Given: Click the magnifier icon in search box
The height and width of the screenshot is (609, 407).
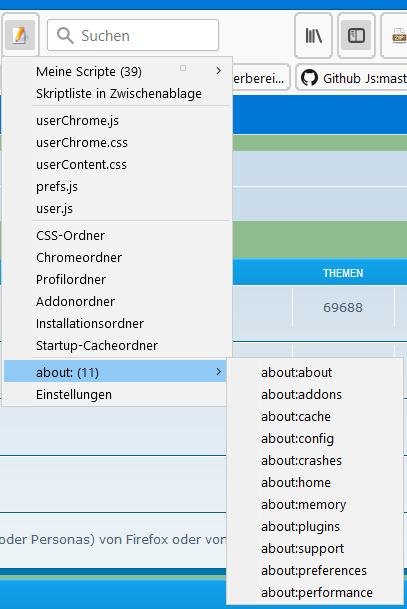Looking at the screenshot, I should [x=65, y=35].
